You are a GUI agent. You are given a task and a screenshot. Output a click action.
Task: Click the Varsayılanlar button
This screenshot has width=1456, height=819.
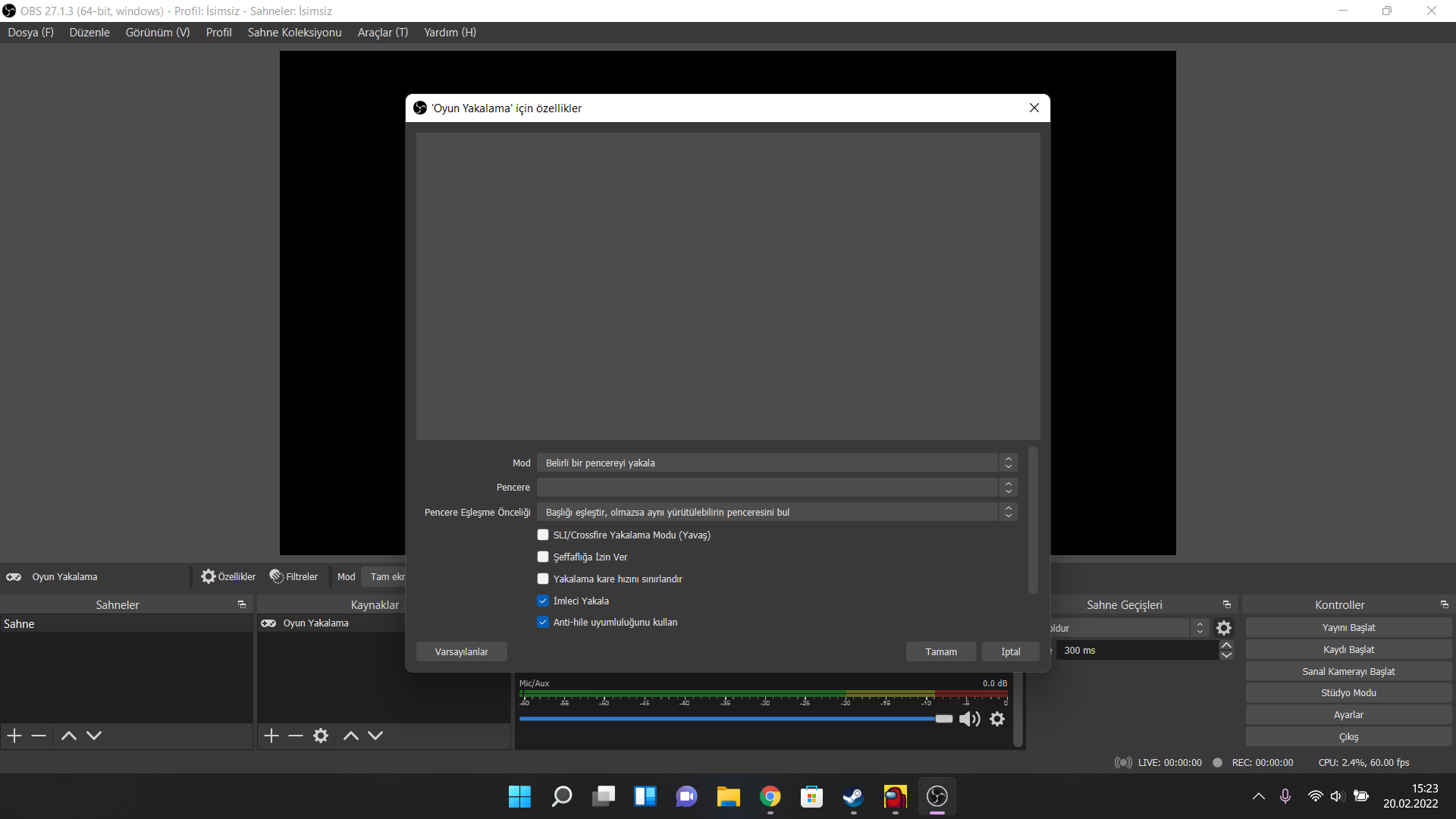click(461, 651)
